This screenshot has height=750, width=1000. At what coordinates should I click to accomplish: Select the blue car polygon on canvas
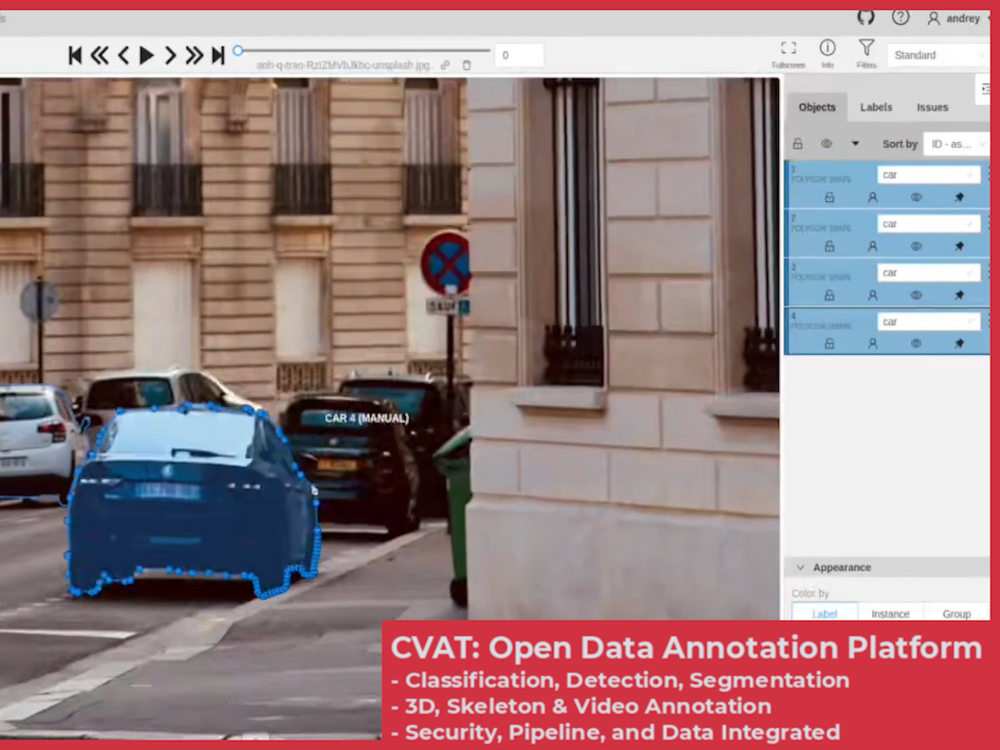(191, 501)
